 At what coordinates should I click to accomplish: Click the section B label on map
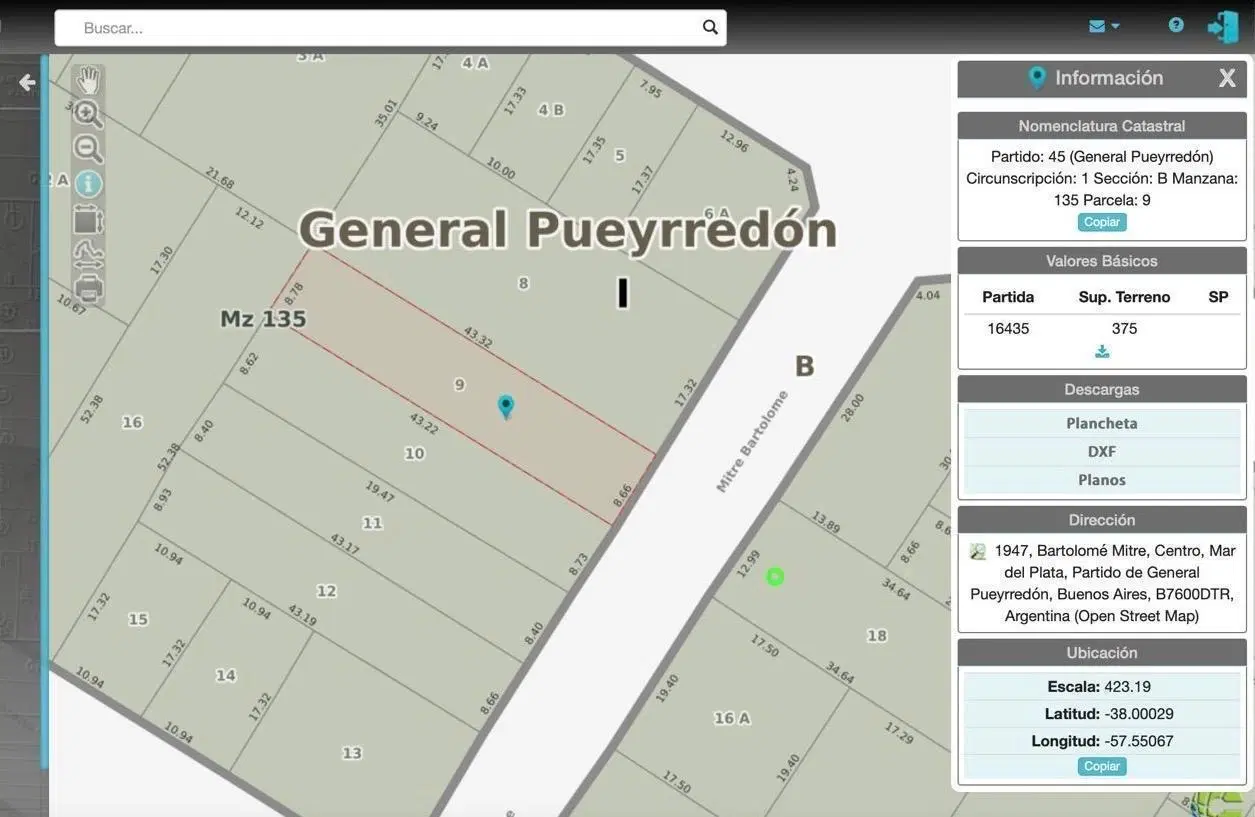point(804,366)
